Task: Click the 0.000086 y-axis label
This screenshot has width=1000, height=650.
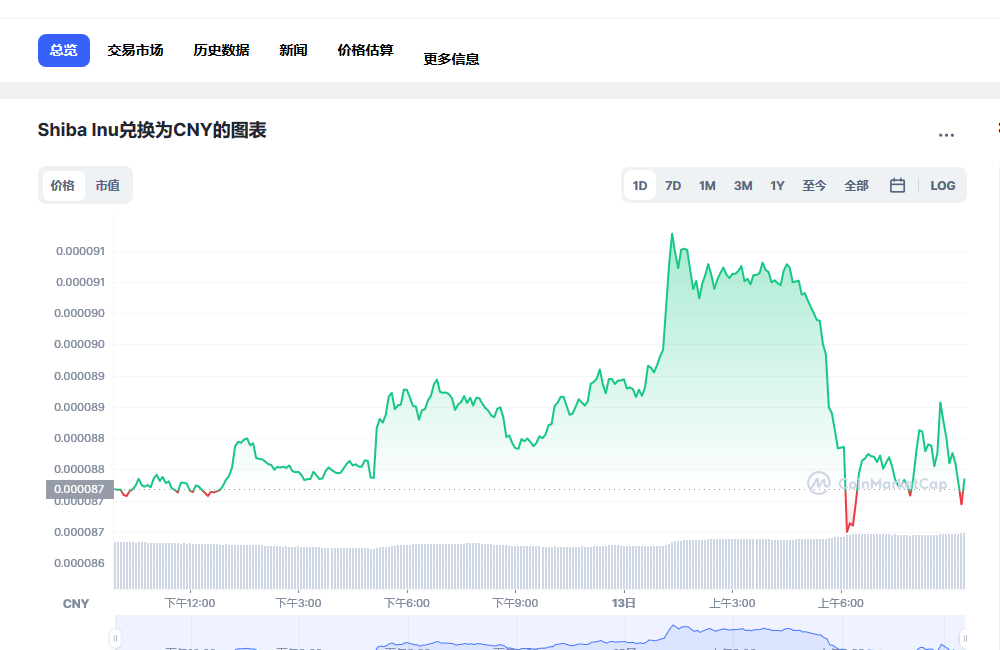Action: (79, 563)
